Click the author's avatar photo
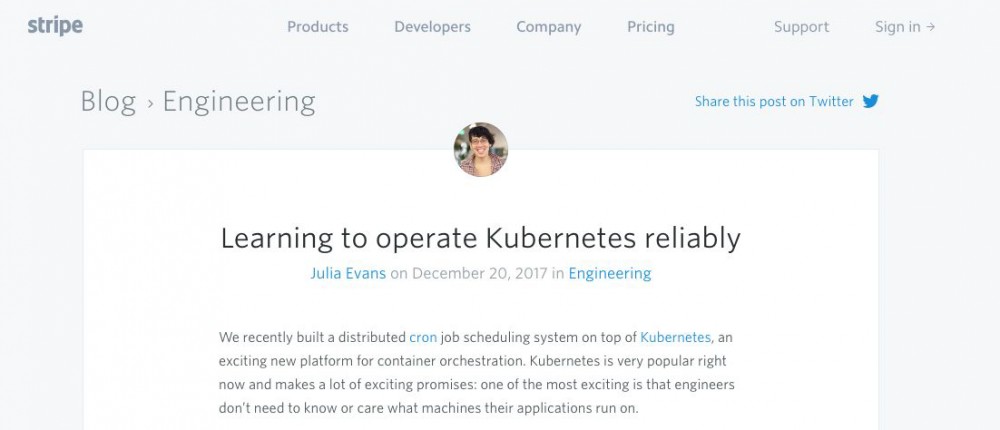1000x430 pixels. click(481, 150)
